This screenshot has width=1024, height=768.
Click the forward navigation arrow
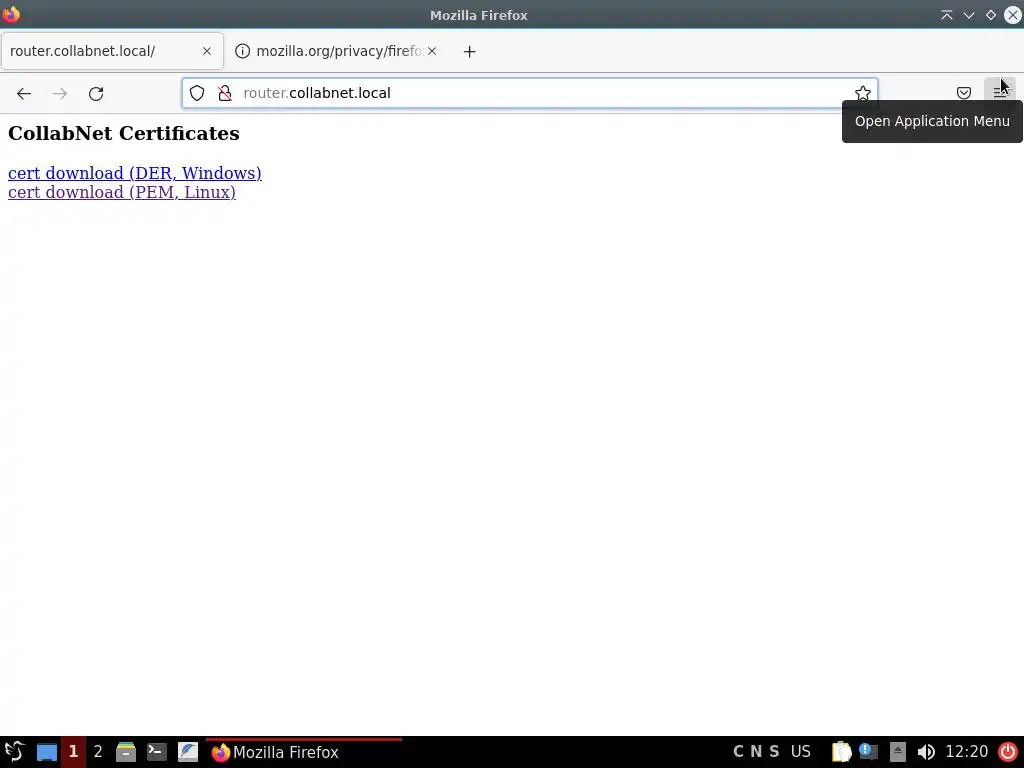point(60,93)
